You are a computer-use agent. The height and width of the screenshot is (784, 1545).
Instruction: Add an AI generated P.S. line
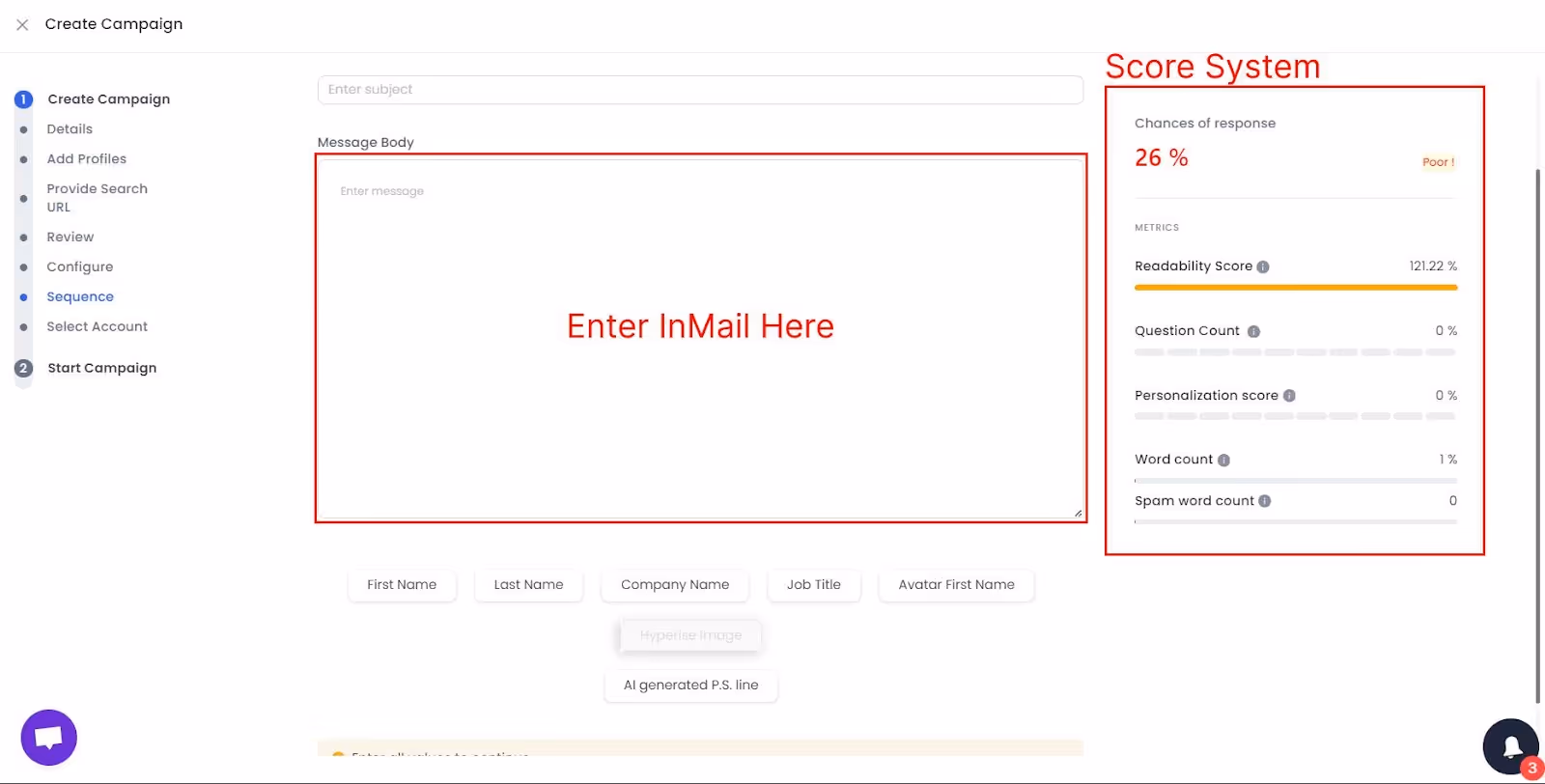pyautogui.click(x=691, y=686)
